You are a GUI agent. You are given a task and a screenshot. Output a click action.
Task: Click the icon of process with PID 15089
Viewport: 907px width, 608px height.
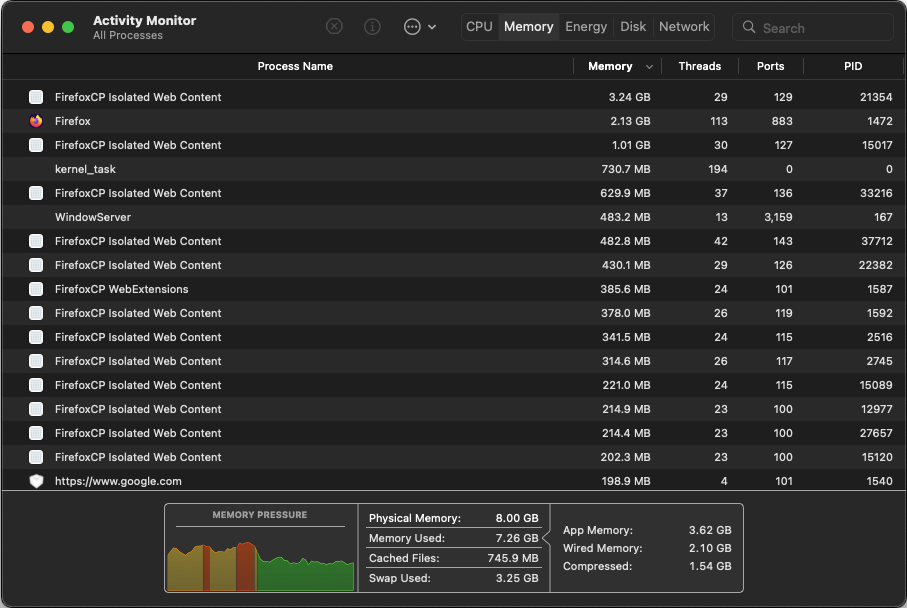coord(36,385)
